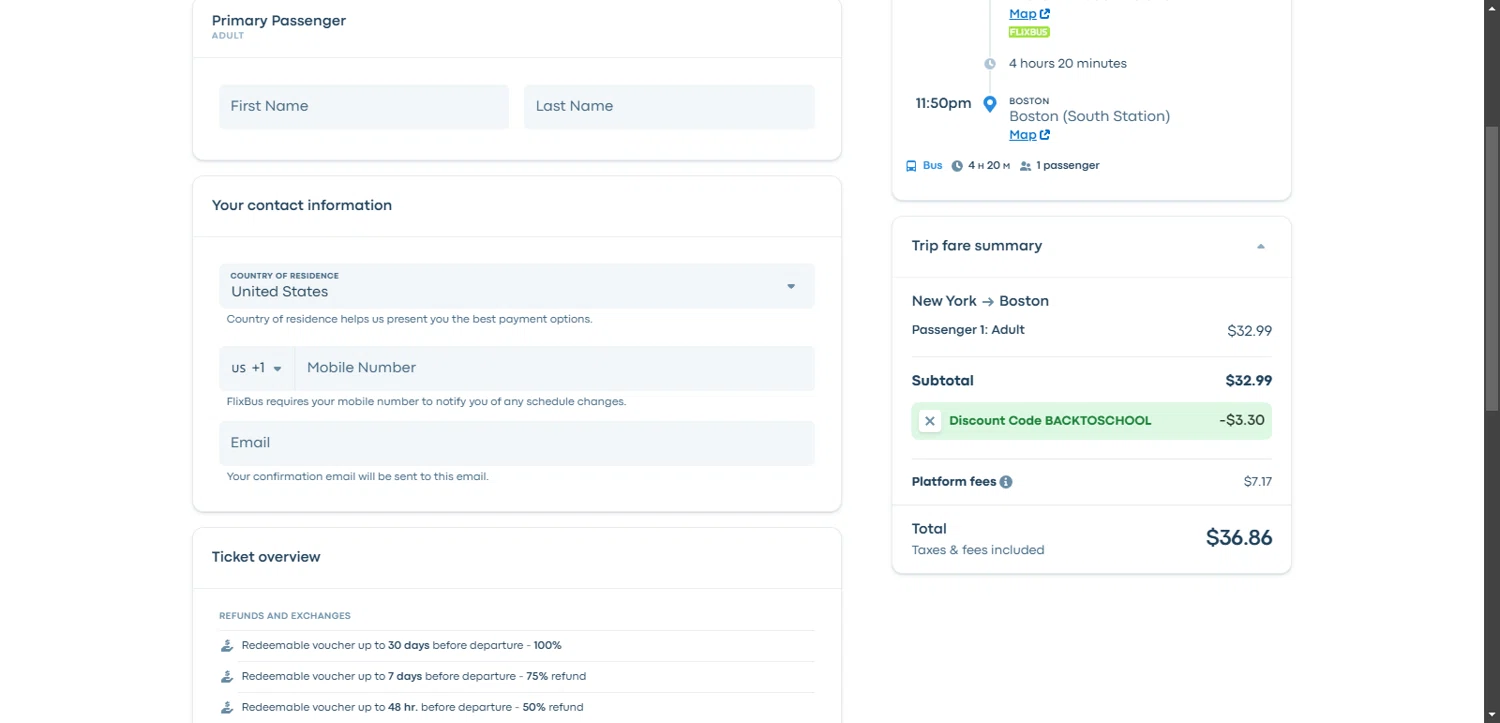Click into the Last Name field
Viewport: 1500px width, 723px height.
pos(669,106)
